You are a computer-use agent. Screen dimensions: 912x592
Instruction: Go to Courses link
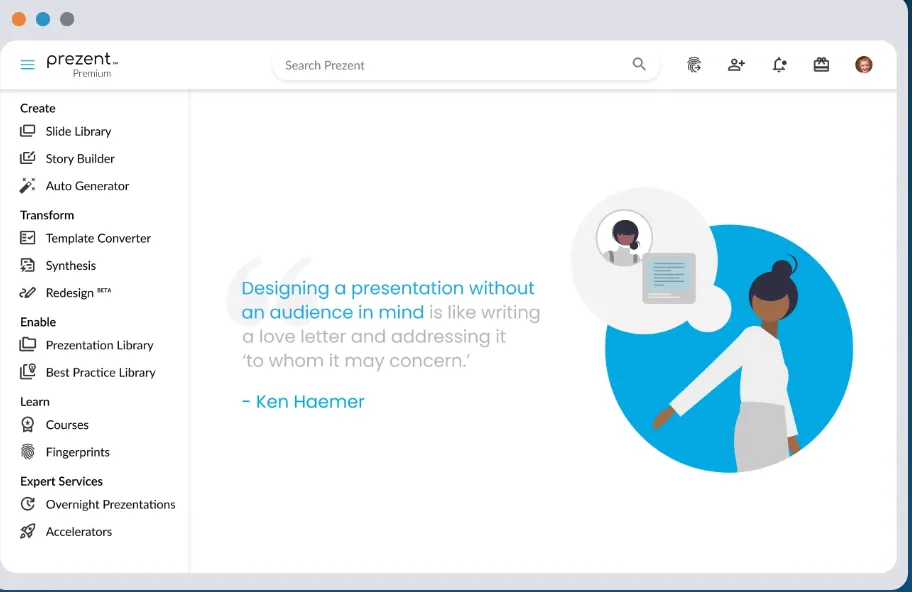pos(67,425)
